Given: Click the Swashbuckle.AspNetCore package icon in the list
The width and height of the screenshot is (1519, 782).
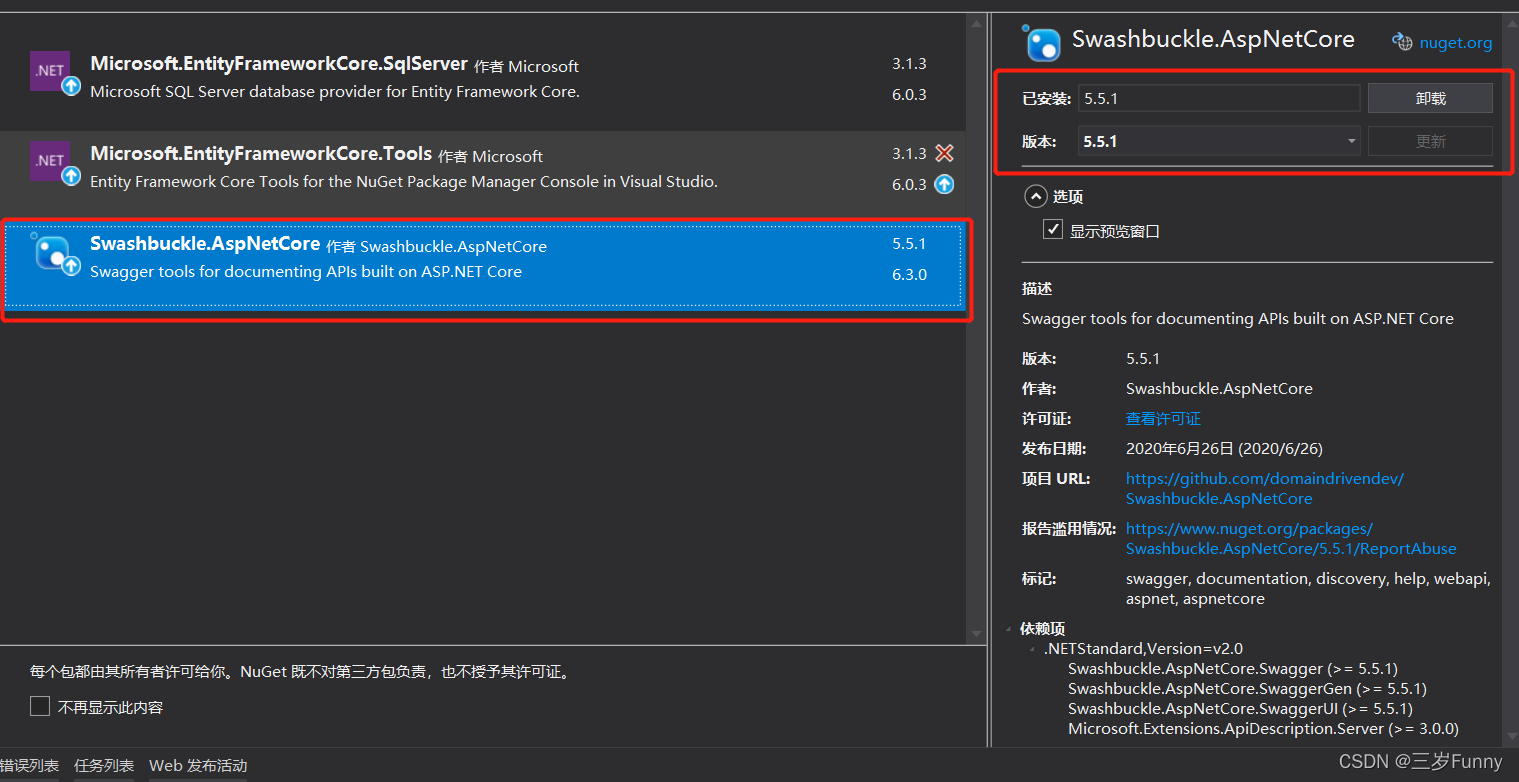Looking at the screenshot, I should pos(55,252).
